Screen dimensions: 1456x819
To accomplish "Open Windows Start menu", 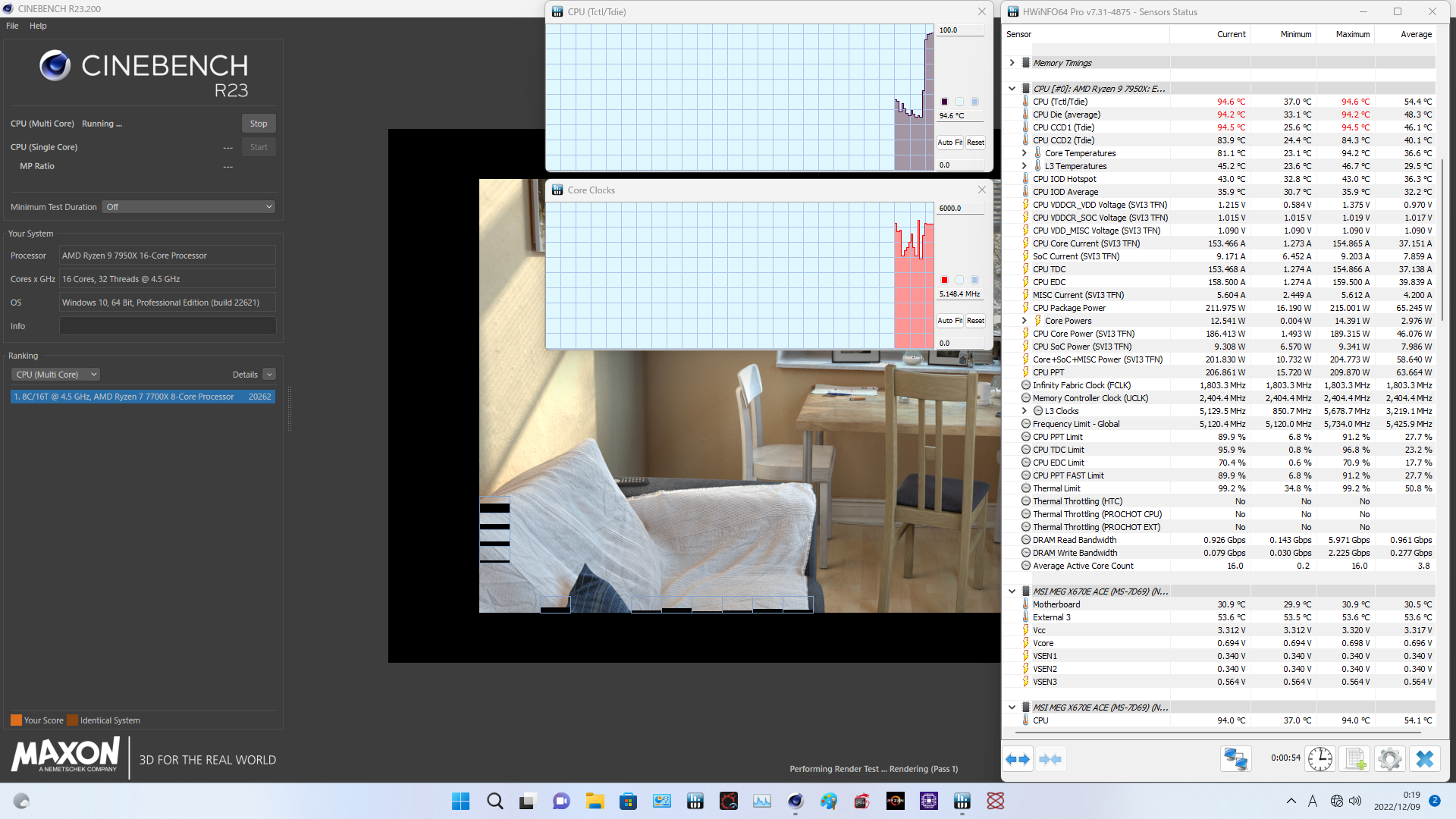I will pos(460,801).
